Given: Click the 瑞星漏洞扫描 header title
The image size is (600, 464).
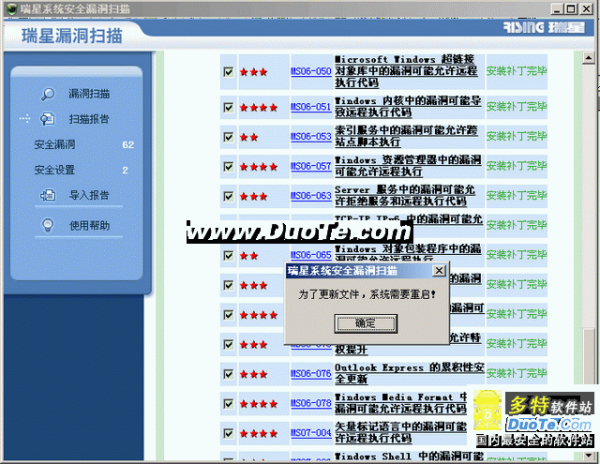Looking at the screenshot, I should click(72, 36).
